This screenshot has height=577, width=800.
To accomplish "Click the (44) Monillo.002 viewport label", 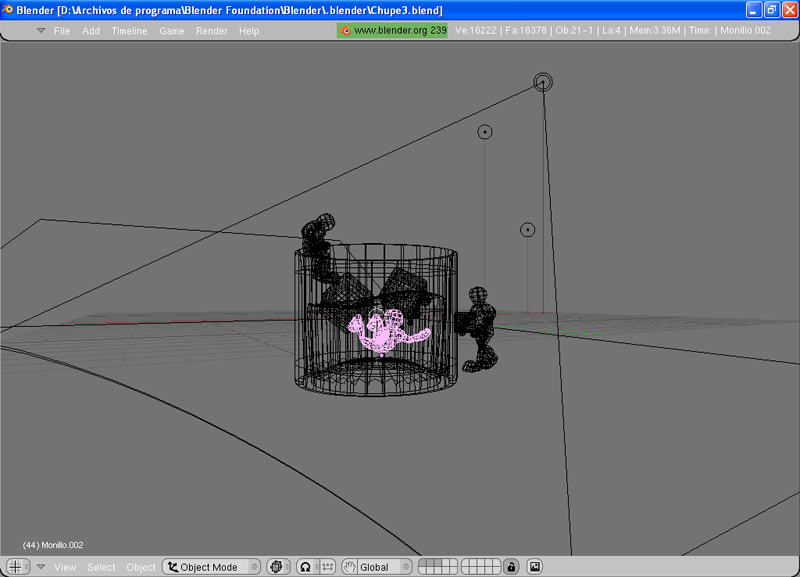I will (x=53, y=545).
